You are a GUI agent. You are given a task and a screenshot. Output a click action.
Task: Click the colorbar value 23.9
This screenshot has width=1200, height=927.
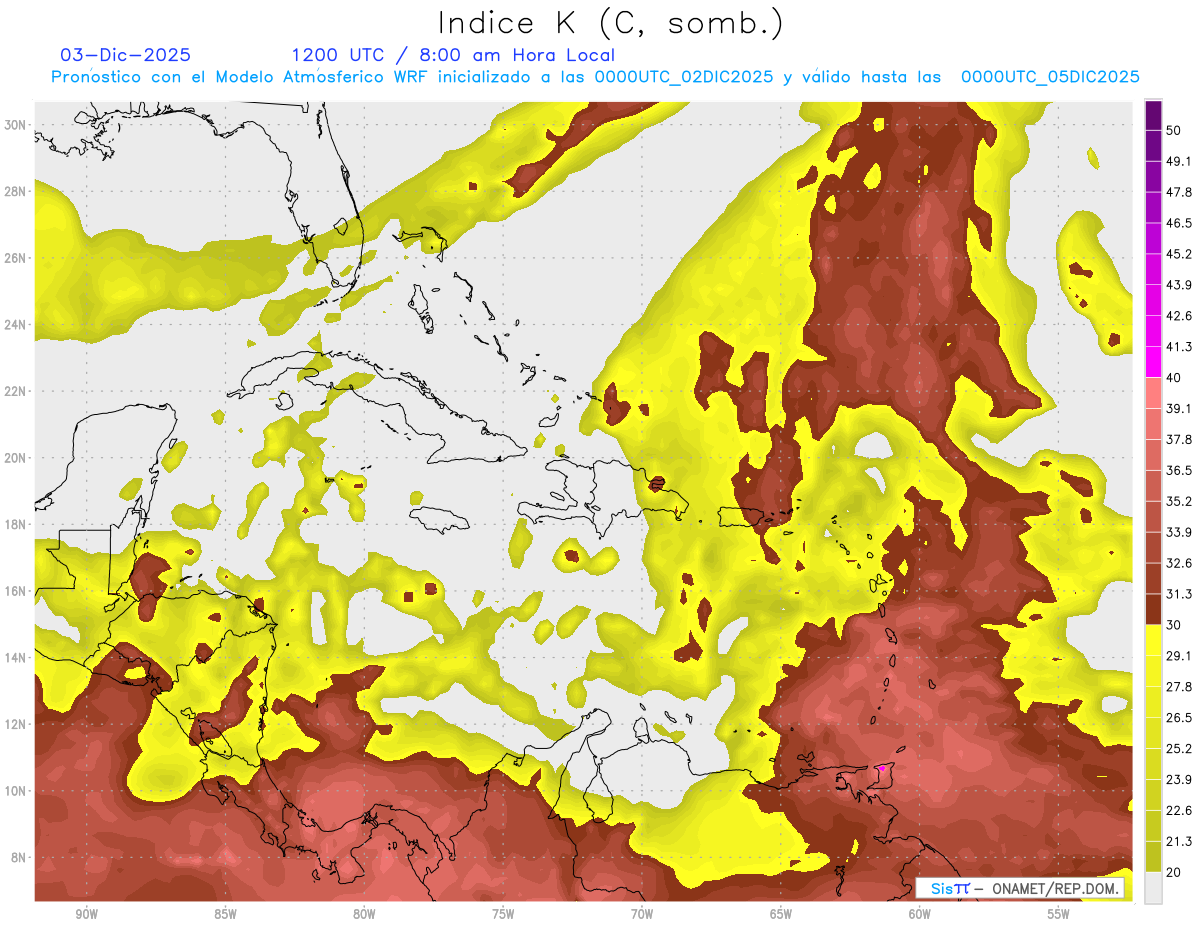1179,779
